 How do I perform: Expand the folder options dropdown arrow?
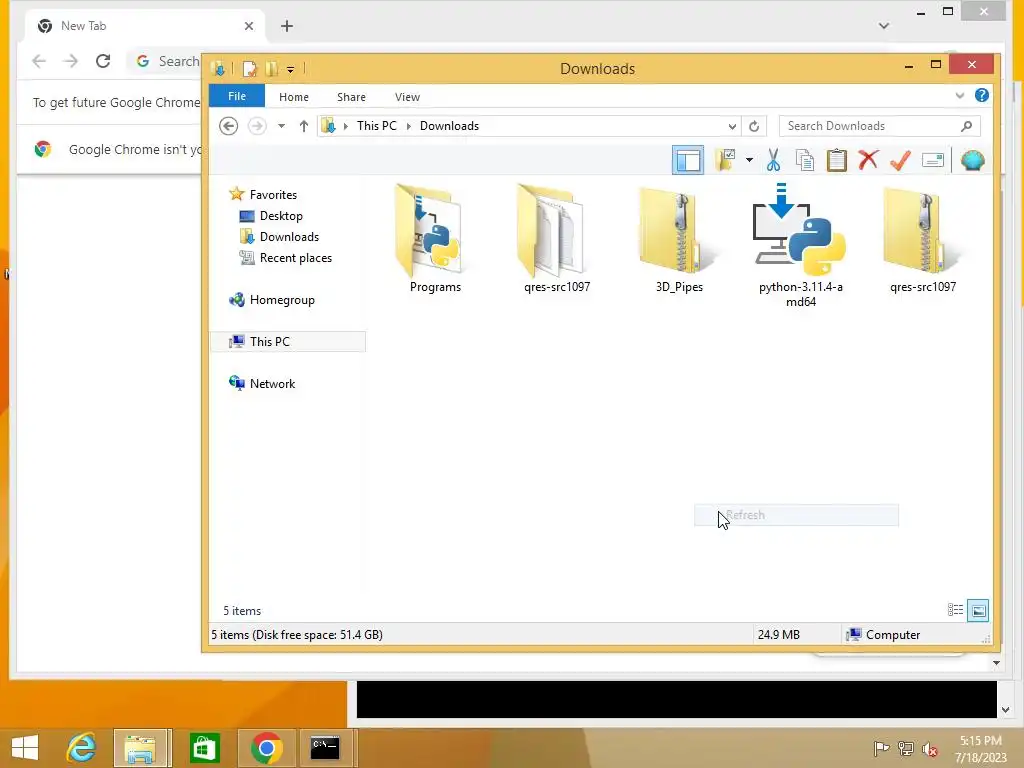coord(749,160)
